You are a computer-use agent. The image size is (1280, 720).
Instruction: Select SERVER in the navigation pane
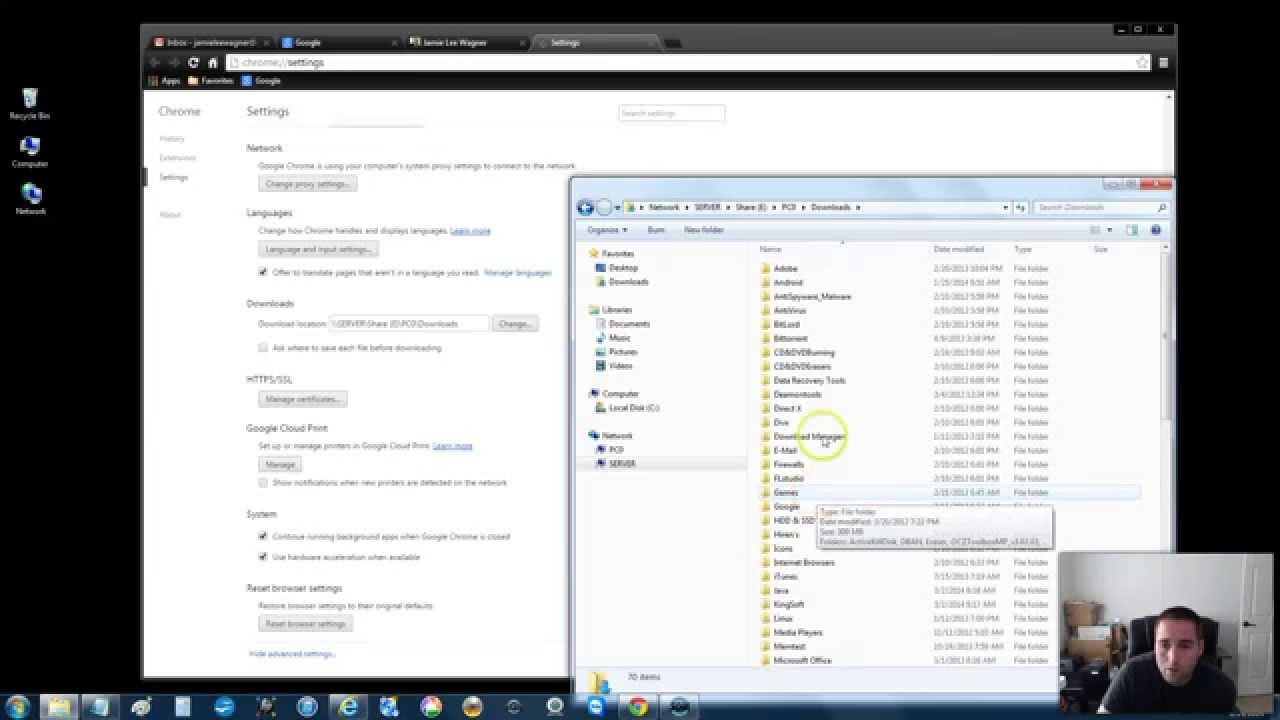pos(622,464)
